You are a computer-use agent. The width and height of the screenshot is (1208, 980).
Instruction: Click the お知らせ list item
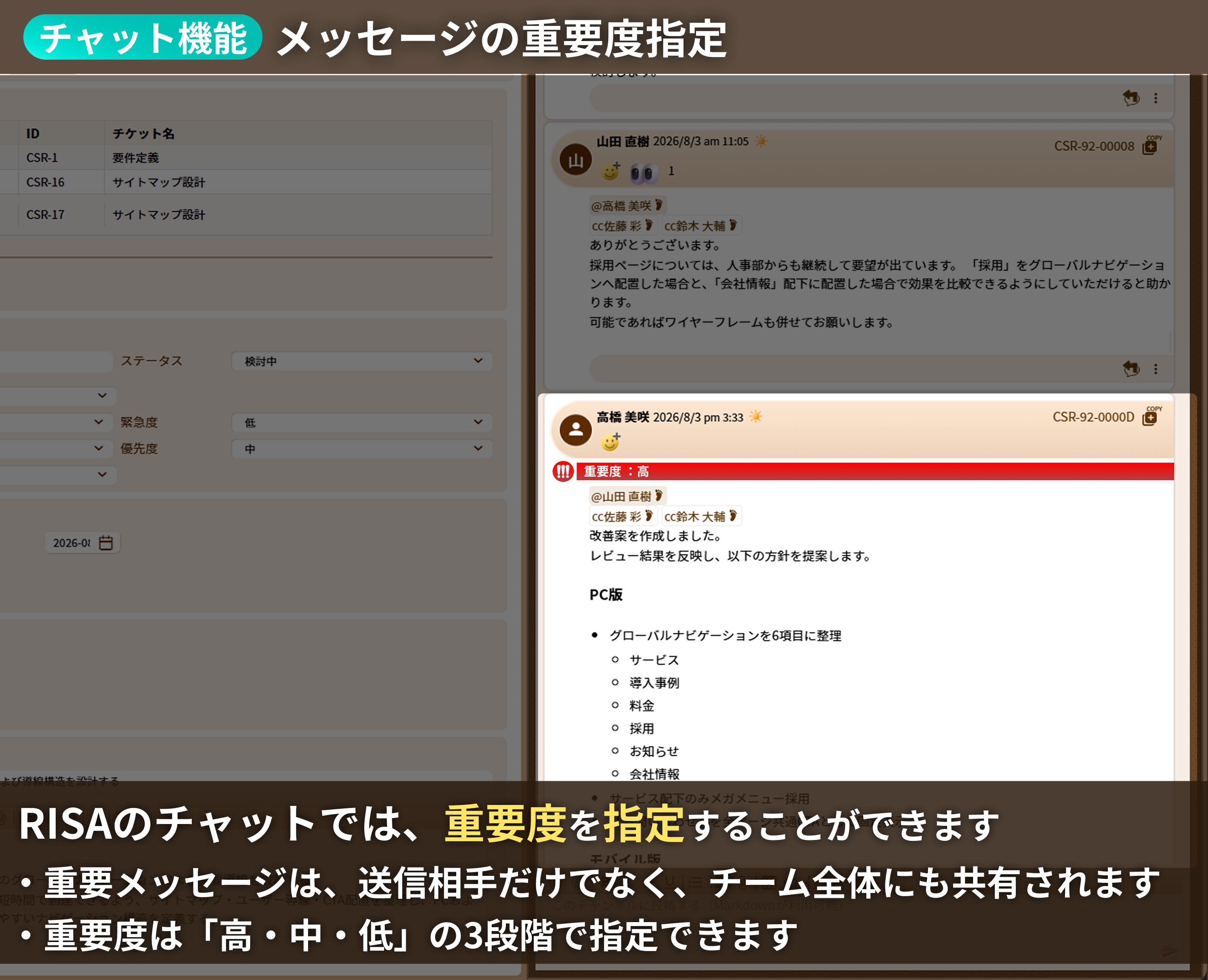coord(654,751)
